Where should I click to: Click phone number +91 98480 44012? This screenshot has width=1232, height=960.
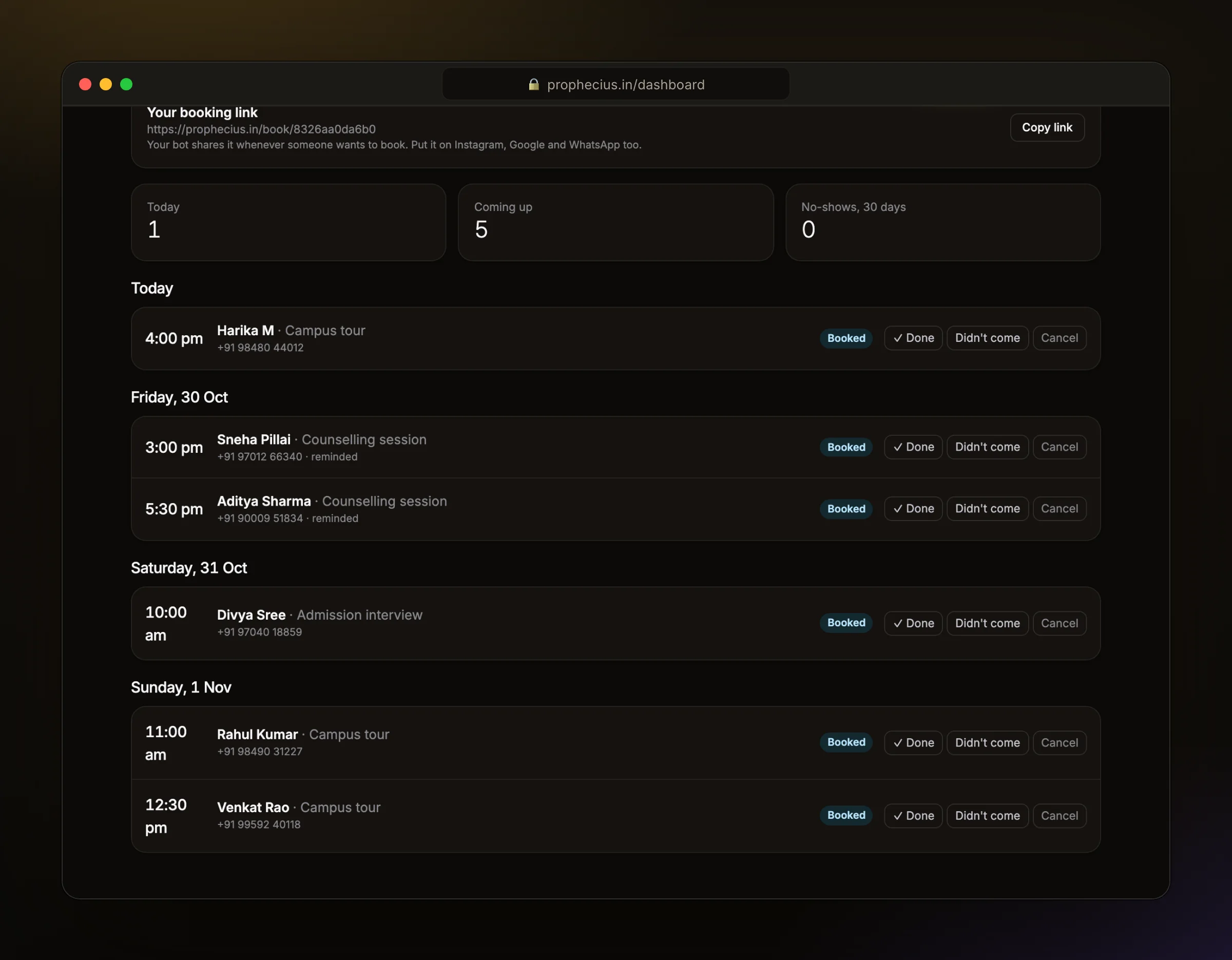click(x=260, y=348)
